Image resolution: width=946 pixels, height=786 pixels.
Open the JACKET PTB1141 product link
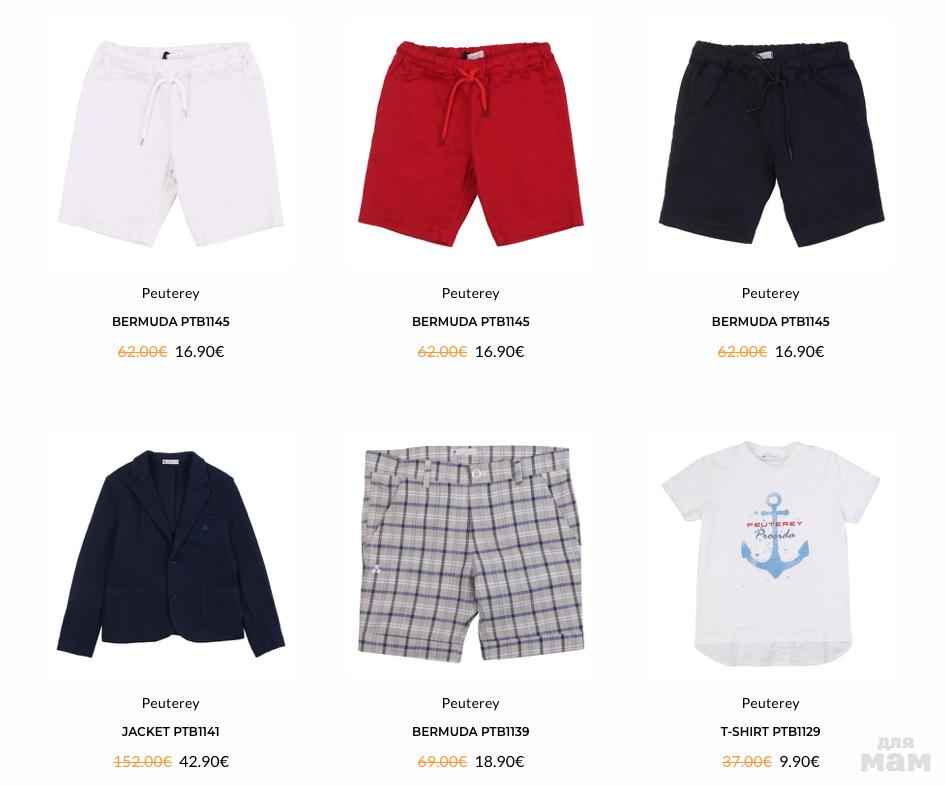[171, 732]
